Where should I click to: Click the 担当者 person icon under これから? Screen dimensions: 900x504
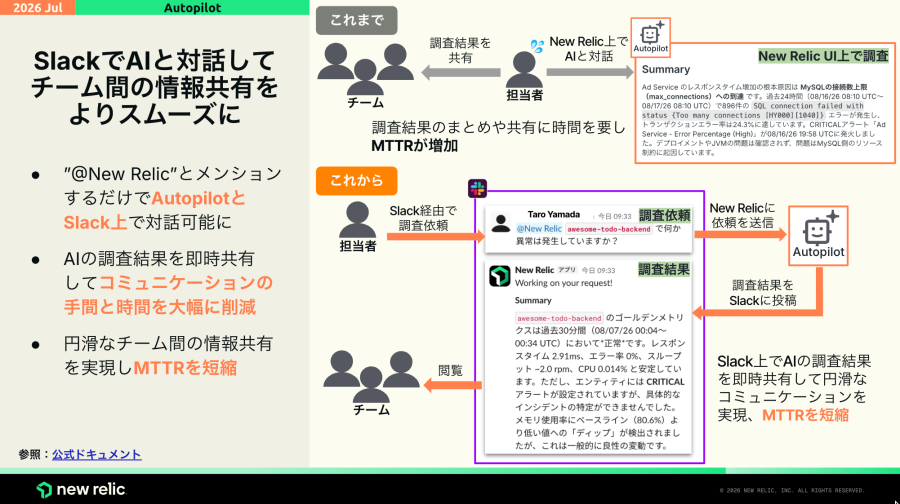click(x=357, y=219)
